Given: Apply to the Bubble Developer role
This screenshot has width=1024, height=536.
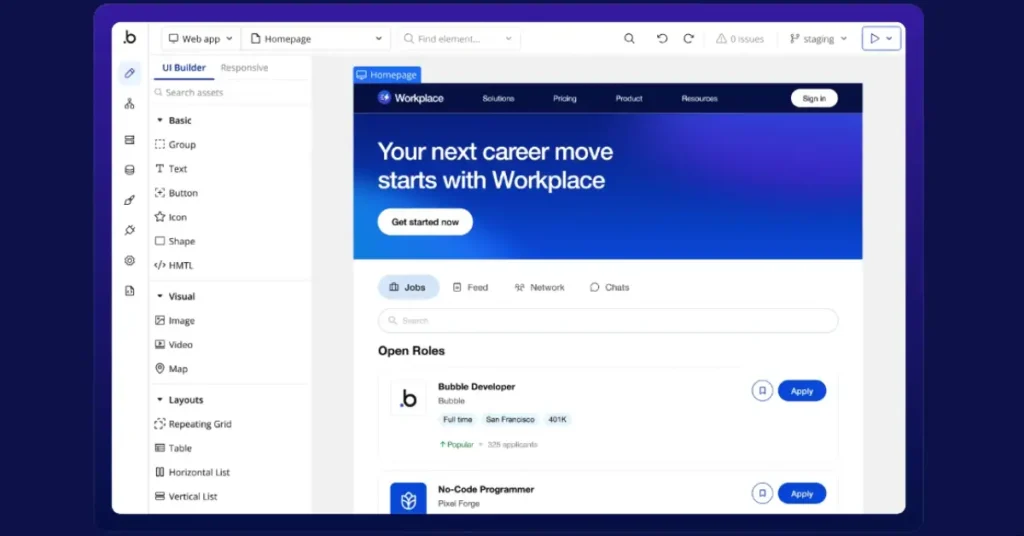Looking at the screenshot, I should (x=802, y=390).
